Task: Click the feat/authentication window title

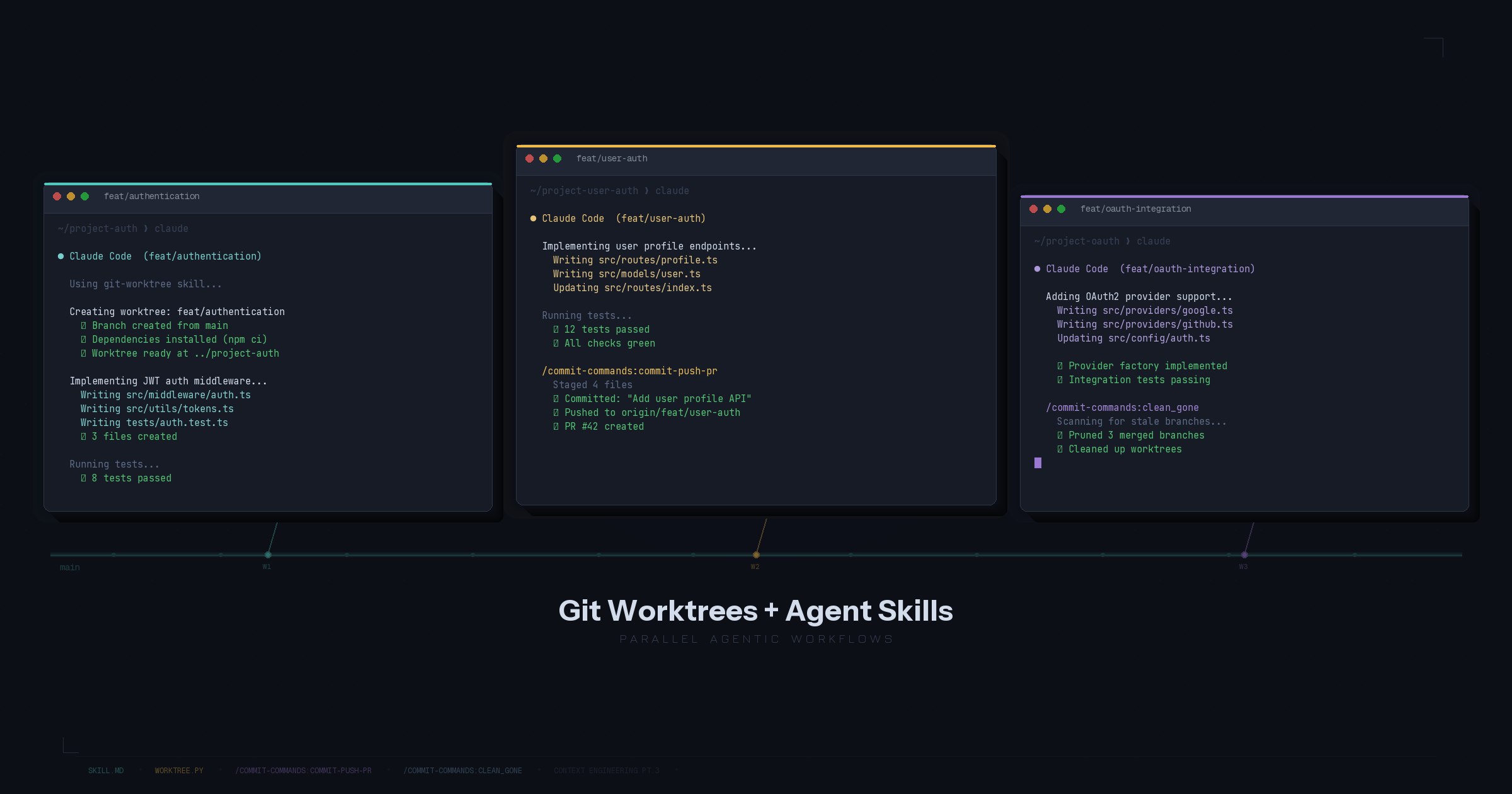Action: pyautogui.click(x=152, y=197)
